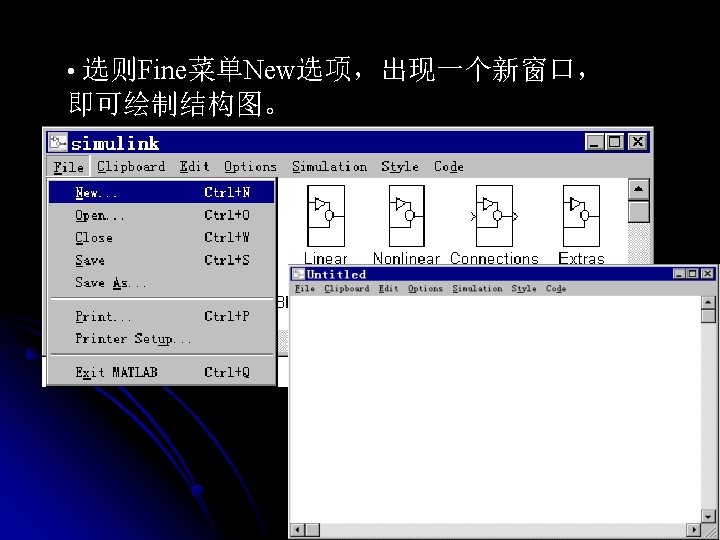
Task: Open the Nonlinear block library icon
Action: [406, 216]
